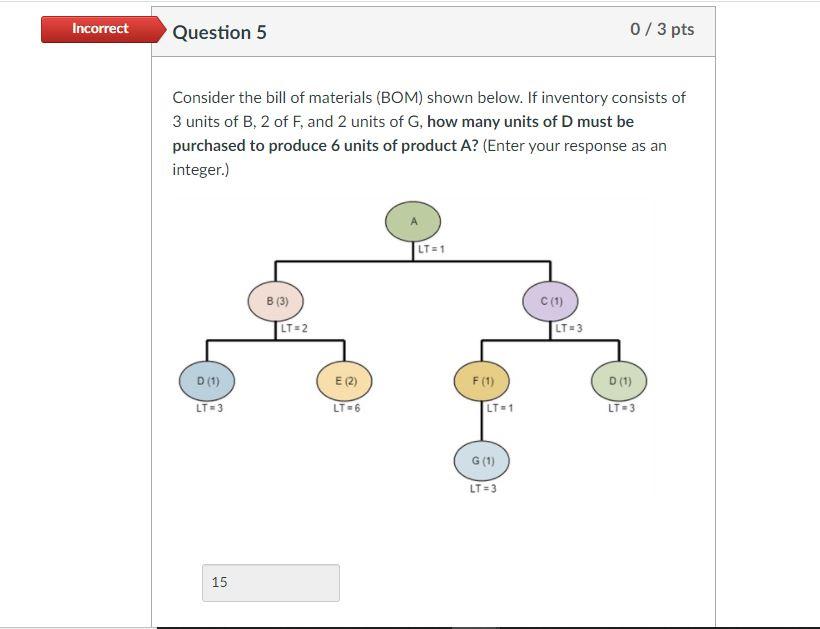Image resolution: width=820 pixels, height=629 pixels.
Task: Click the rightmost D (1) node
Action: [x=618, y=381]
